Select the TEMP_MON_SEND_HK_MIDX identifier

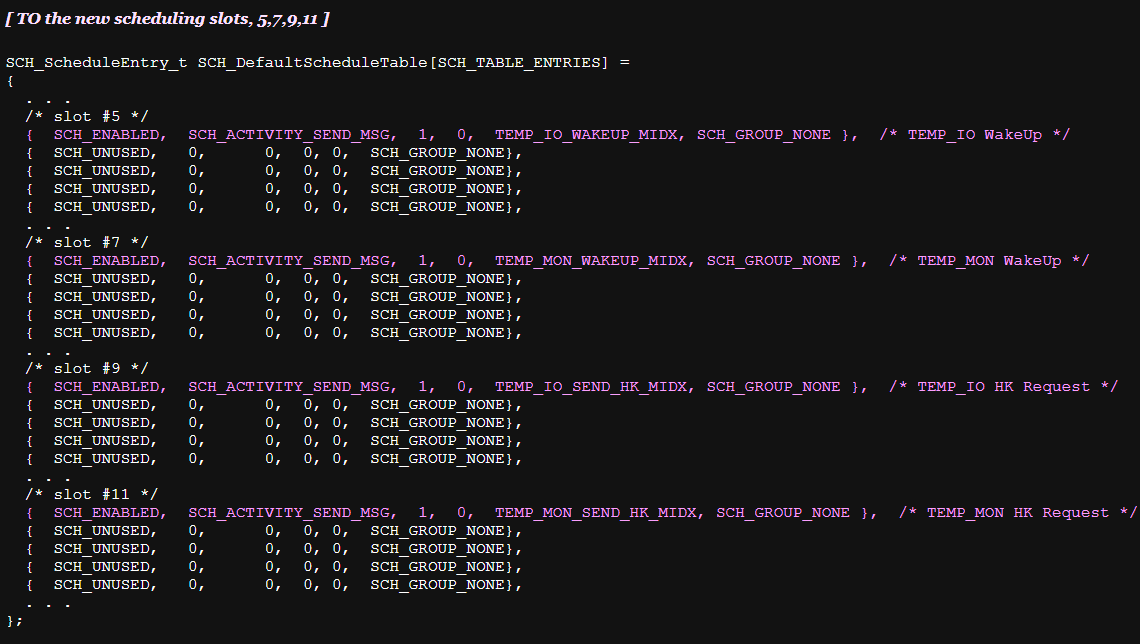click(596, 513)
